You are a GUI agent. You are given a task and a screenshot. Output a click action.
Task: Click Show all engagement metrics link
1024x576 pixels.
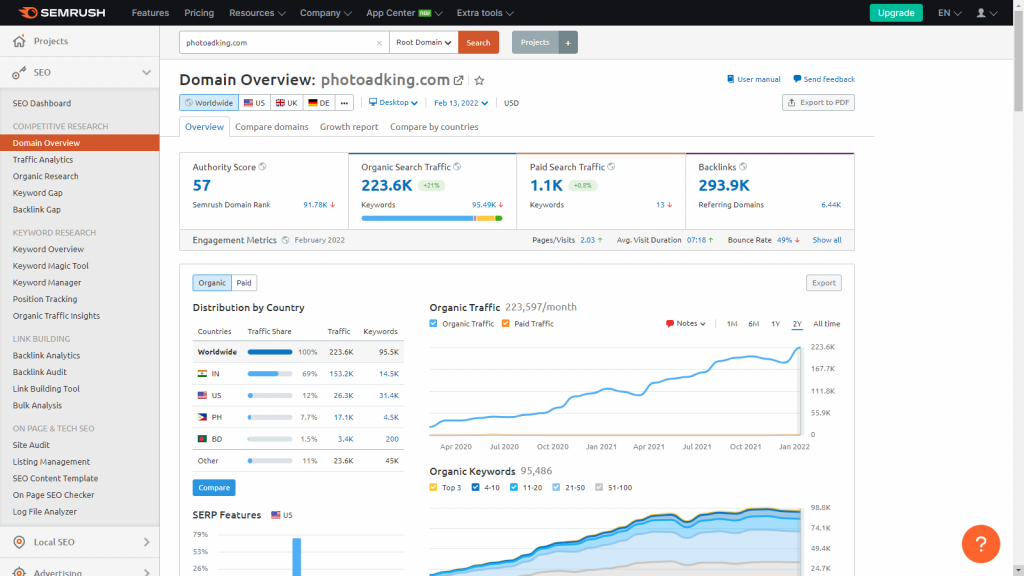(827, 240)
